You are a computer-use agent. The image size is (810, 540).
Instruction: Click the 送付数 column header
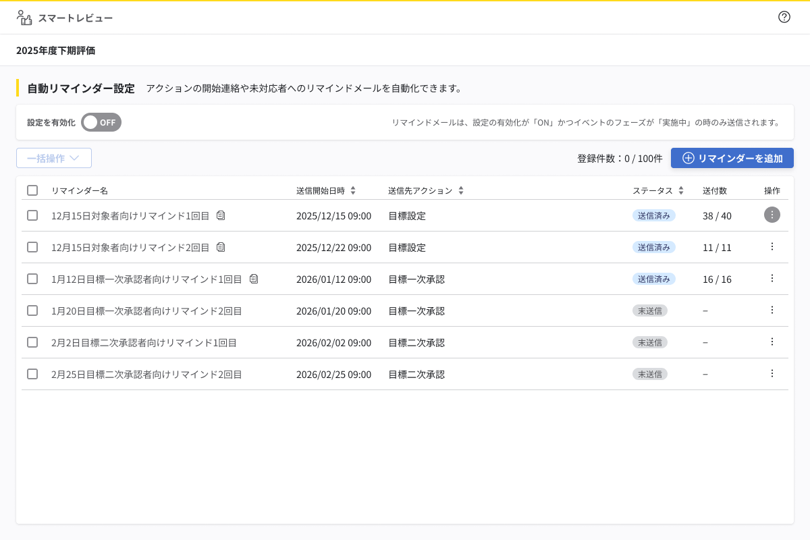point(714,191)
